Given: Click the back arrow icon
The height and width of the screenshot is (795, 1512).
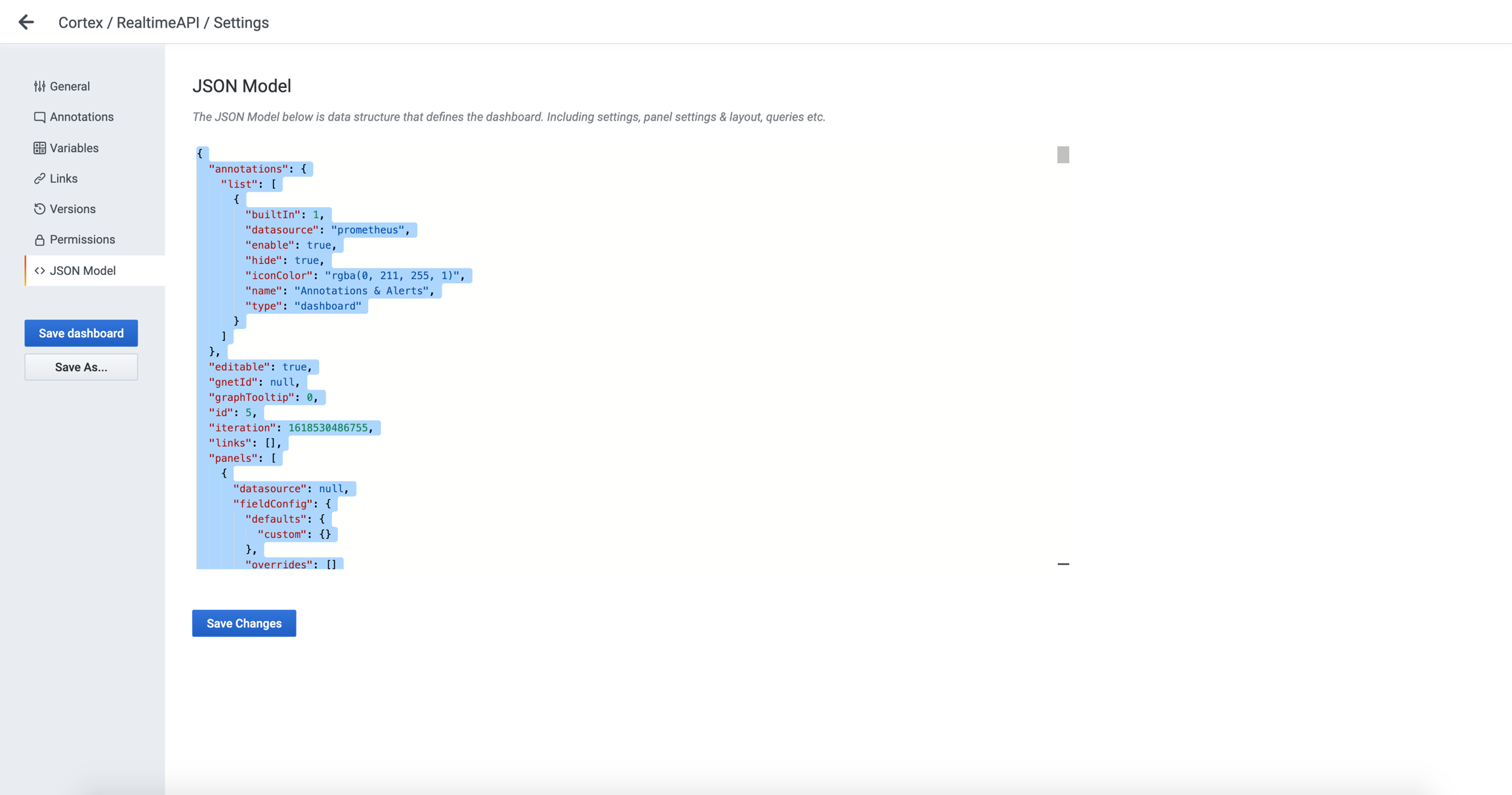Looking at the screenshot, I should coord(26,22).
